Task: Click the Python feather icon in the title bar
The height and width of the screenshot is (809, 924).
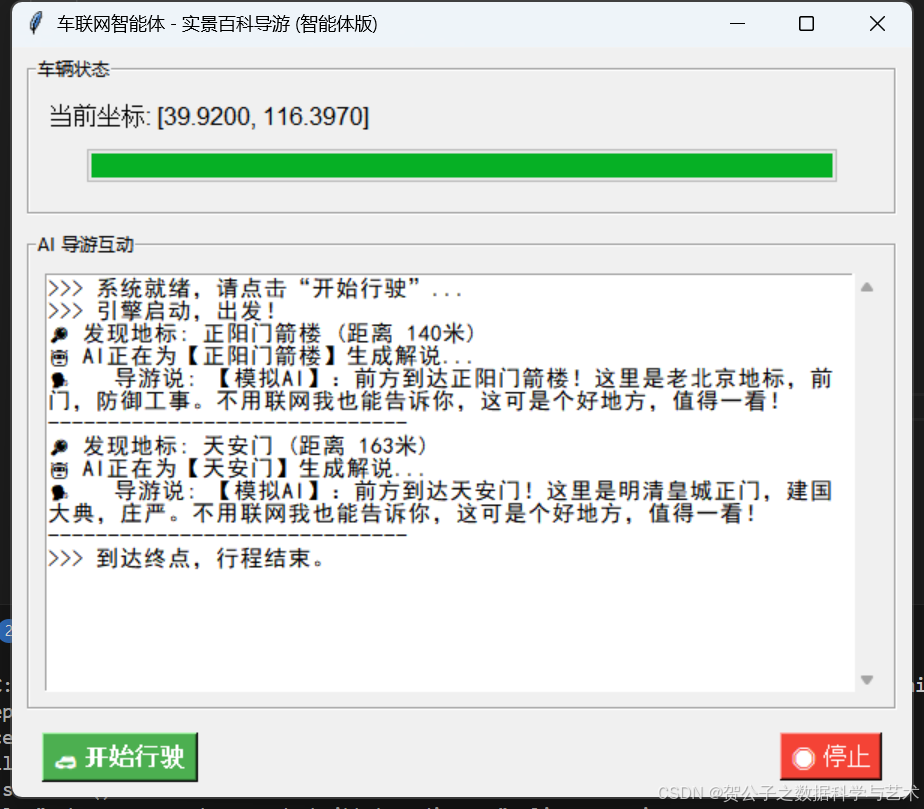Action: (x=35, y=22)
